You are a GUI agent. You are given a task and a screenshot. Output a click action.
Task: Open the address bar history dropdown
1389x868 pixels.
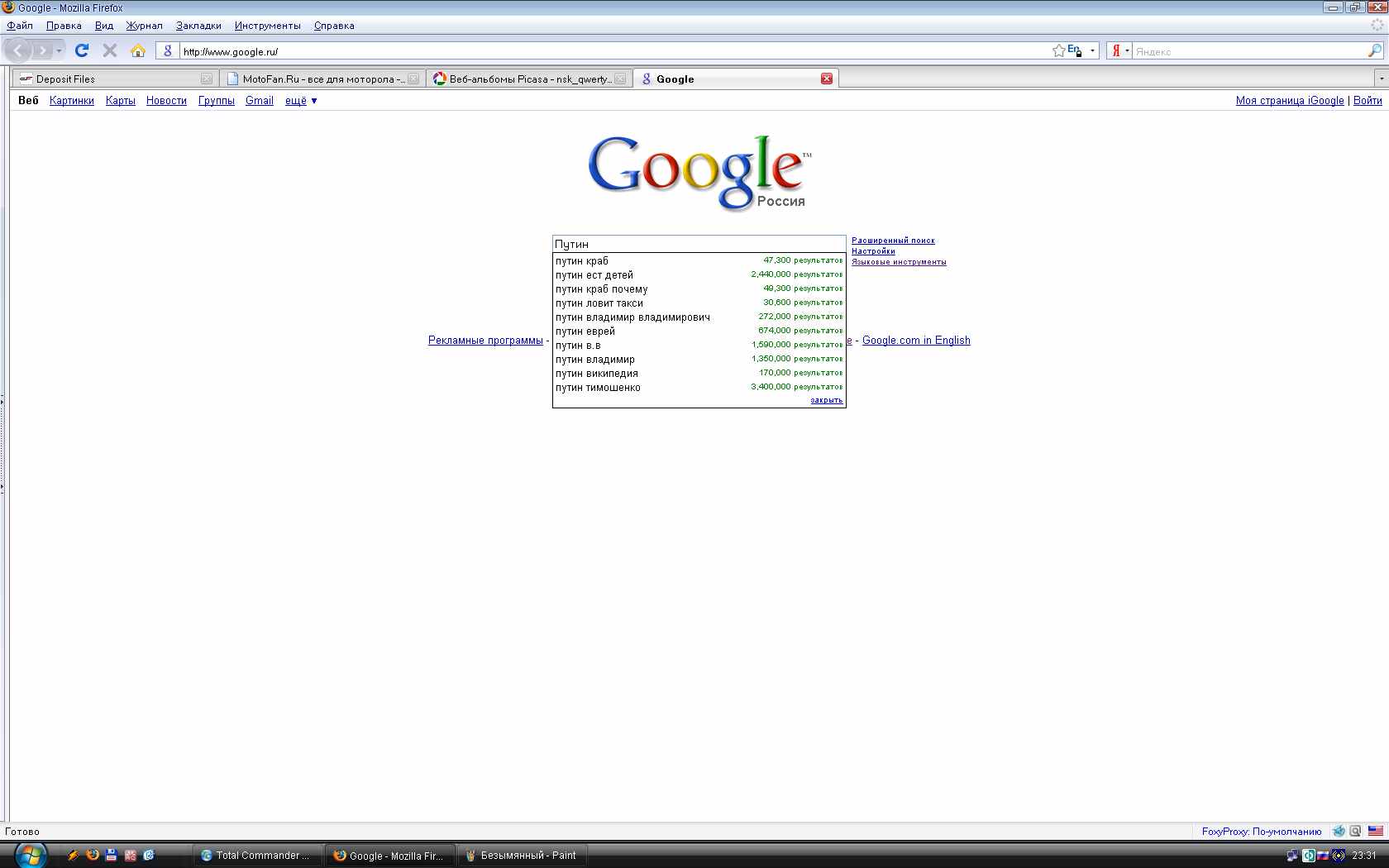tap(1092, 51)
